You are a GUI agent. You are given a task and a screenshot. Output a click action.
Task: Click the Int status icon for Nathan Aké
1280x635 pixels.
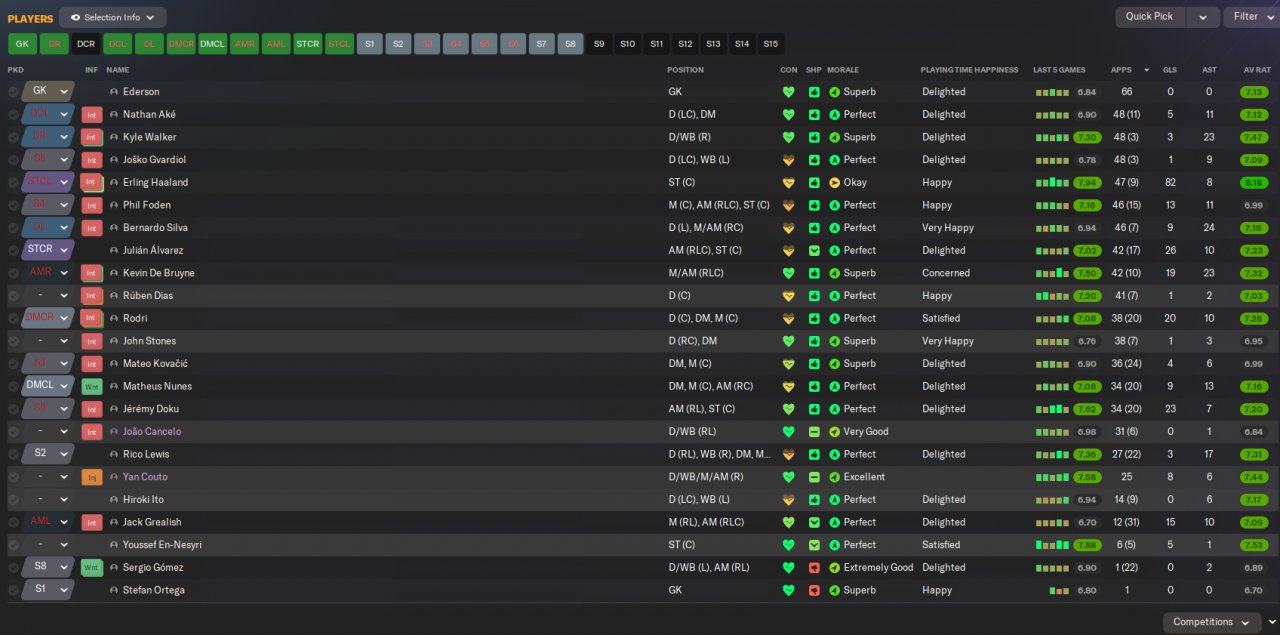pyautogui.click(x=92, y=115)
